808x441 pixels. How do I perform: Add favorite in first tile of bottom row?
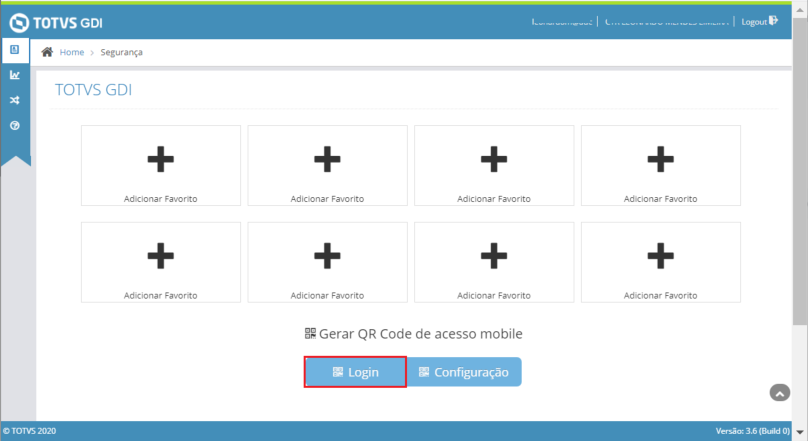pos(161,262)
